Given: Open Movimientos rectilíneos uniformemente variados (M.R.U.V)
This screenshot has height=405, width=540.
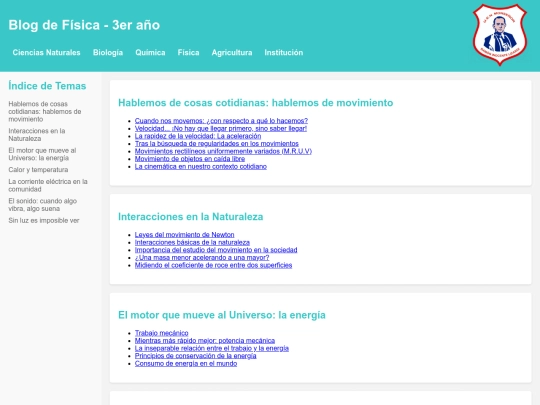Looking at the screenshot, I should click(223, 151).
